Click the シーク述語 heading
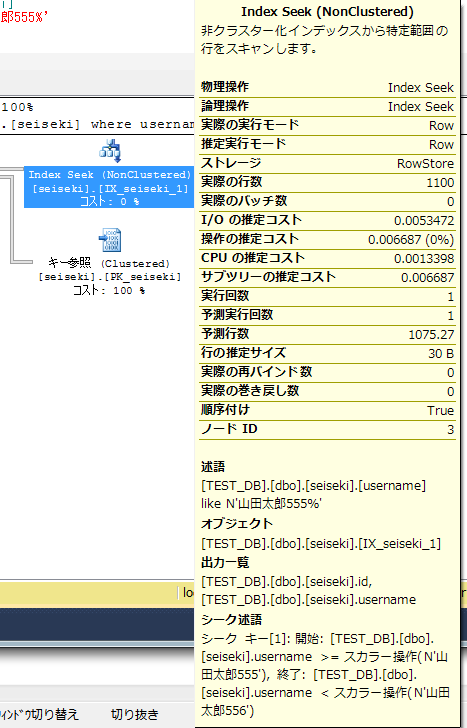This screenshot has width=467, height=728. (231, 620)
